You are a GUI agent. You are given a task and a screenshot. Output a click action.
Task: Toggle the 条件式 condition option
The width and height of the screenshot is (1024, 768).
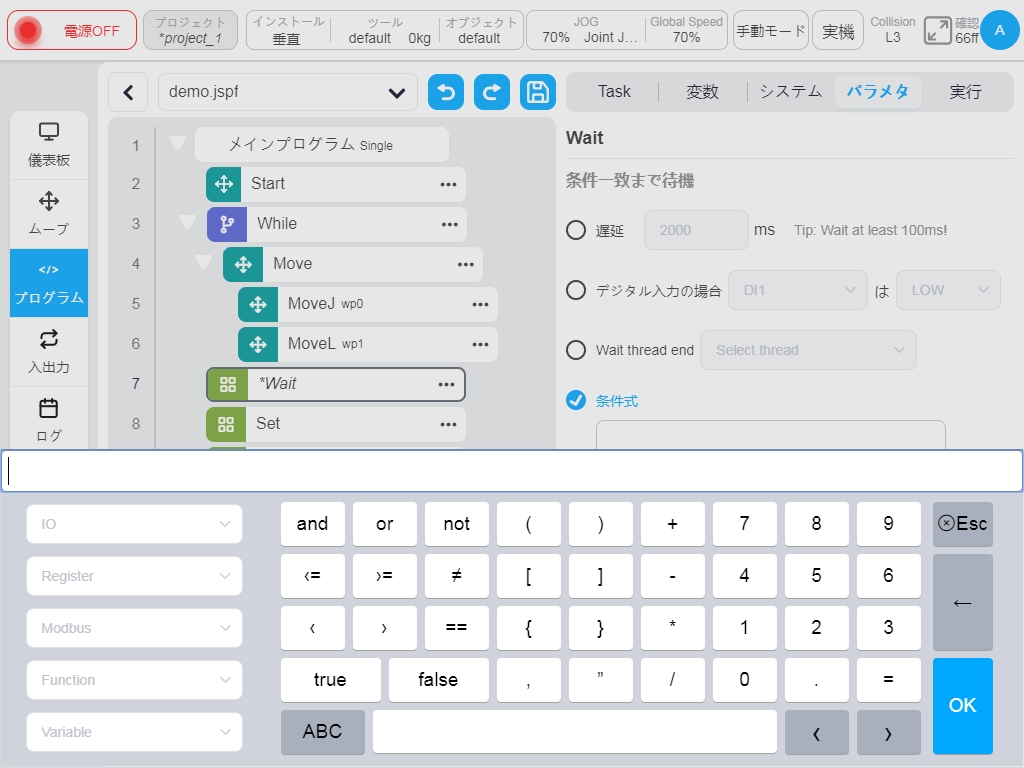pos(576,400)
